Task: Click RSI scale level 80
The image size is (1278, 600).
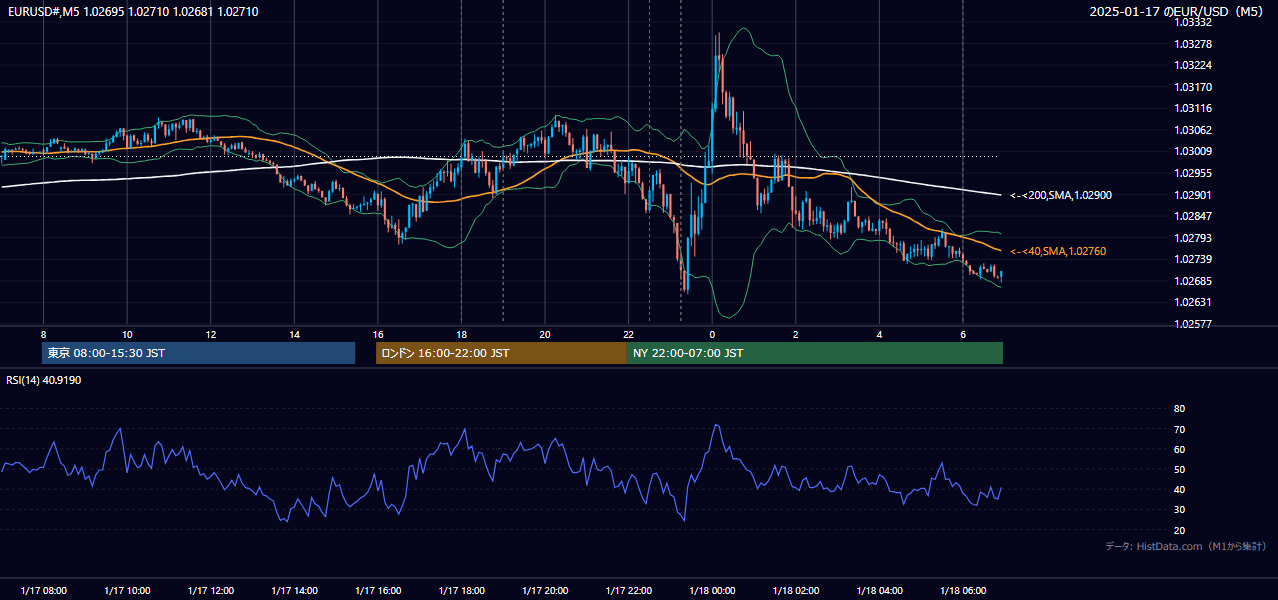Action: pos(1179,409)
